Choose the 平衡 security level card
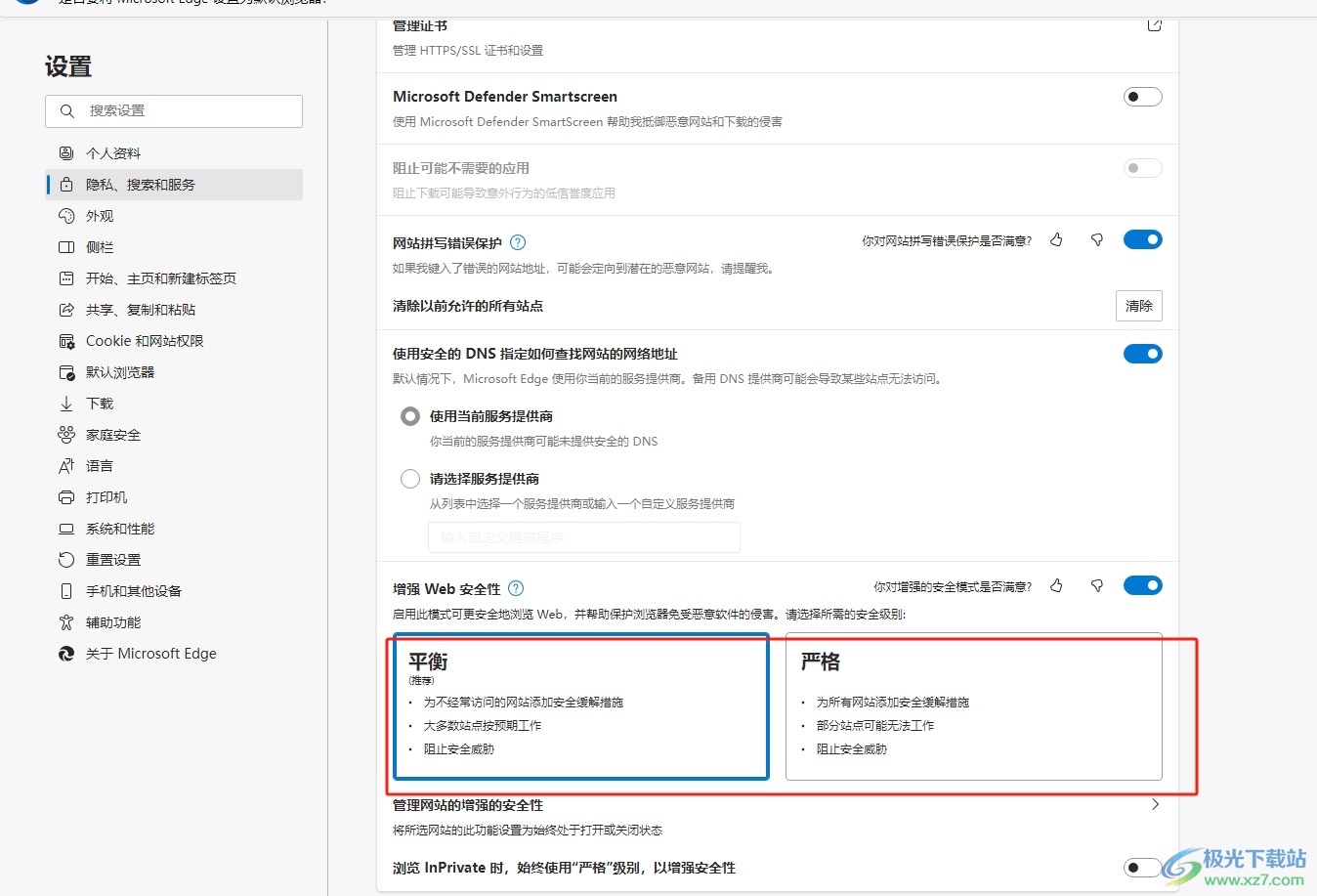The height and width of the screenshot is (896, 1317). [x=582, y=706]
